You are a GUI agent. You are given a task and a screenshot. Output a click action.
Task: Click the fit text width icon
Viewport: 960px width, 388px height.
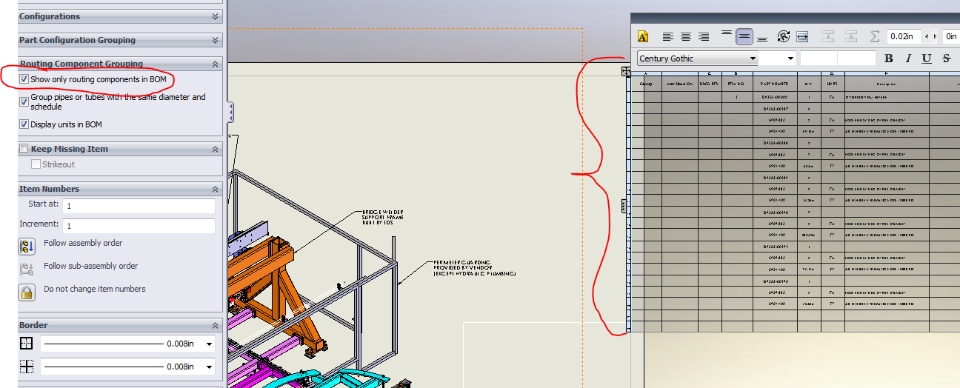tap(803, 37)
